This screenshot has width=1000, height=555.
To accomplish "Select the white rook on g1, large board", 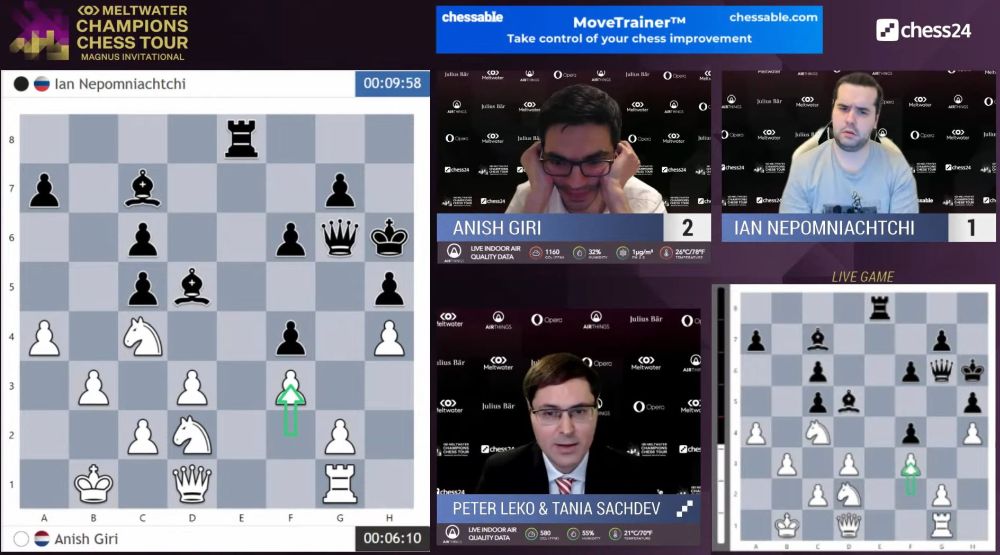I will pyautogui.click(x=340, y=485).
